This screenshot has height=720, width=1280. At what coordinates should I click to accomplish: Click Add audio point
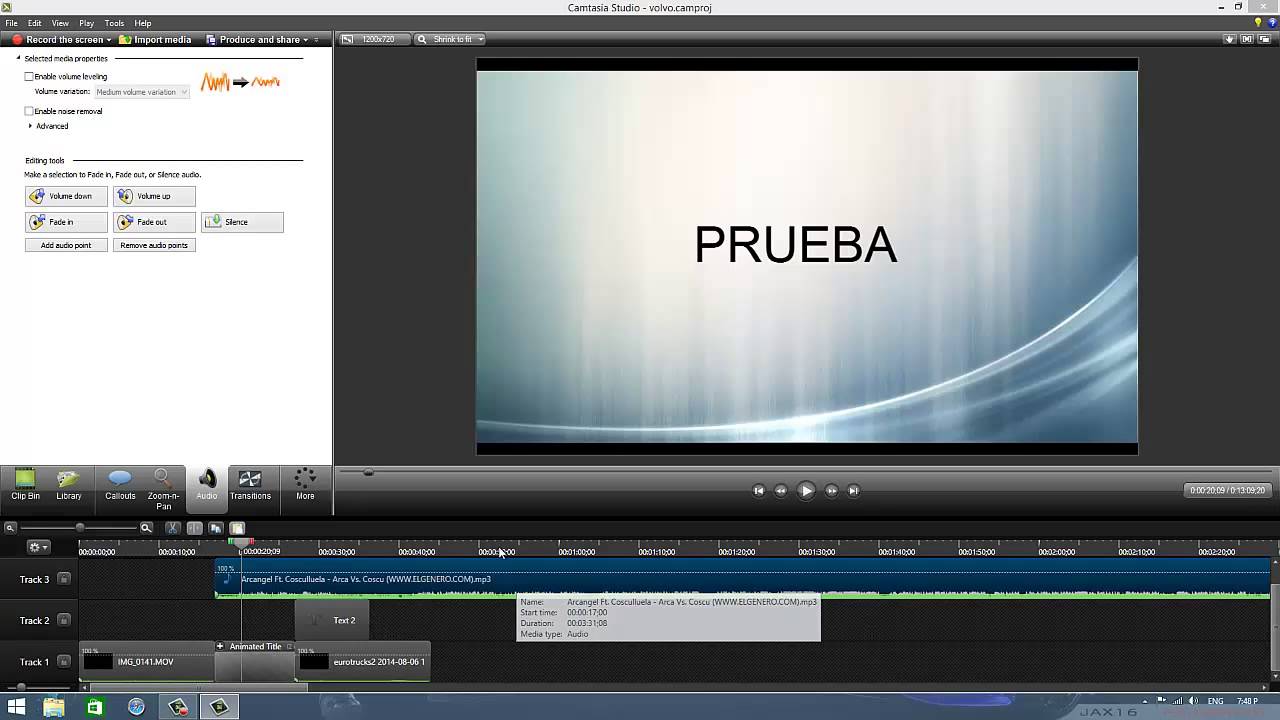point(66,245)
